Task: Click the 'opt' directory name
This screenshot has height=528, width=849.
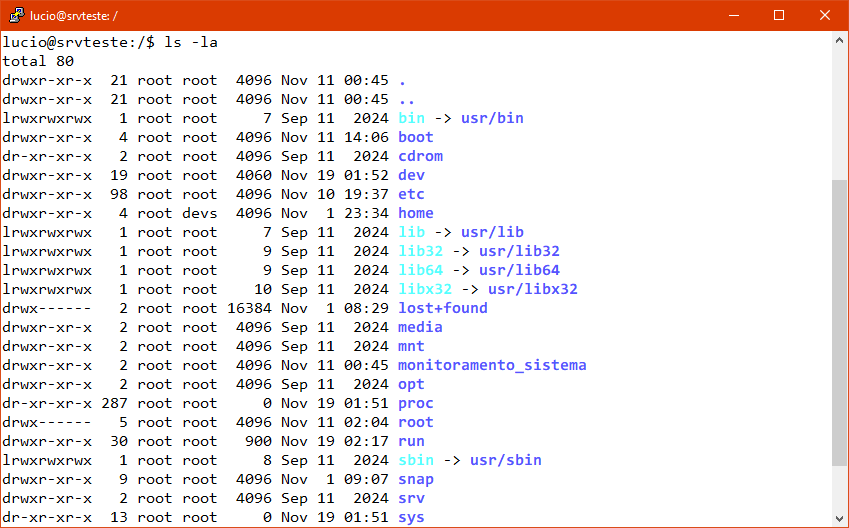Action: pyautogui.click(x=412, y=384)
